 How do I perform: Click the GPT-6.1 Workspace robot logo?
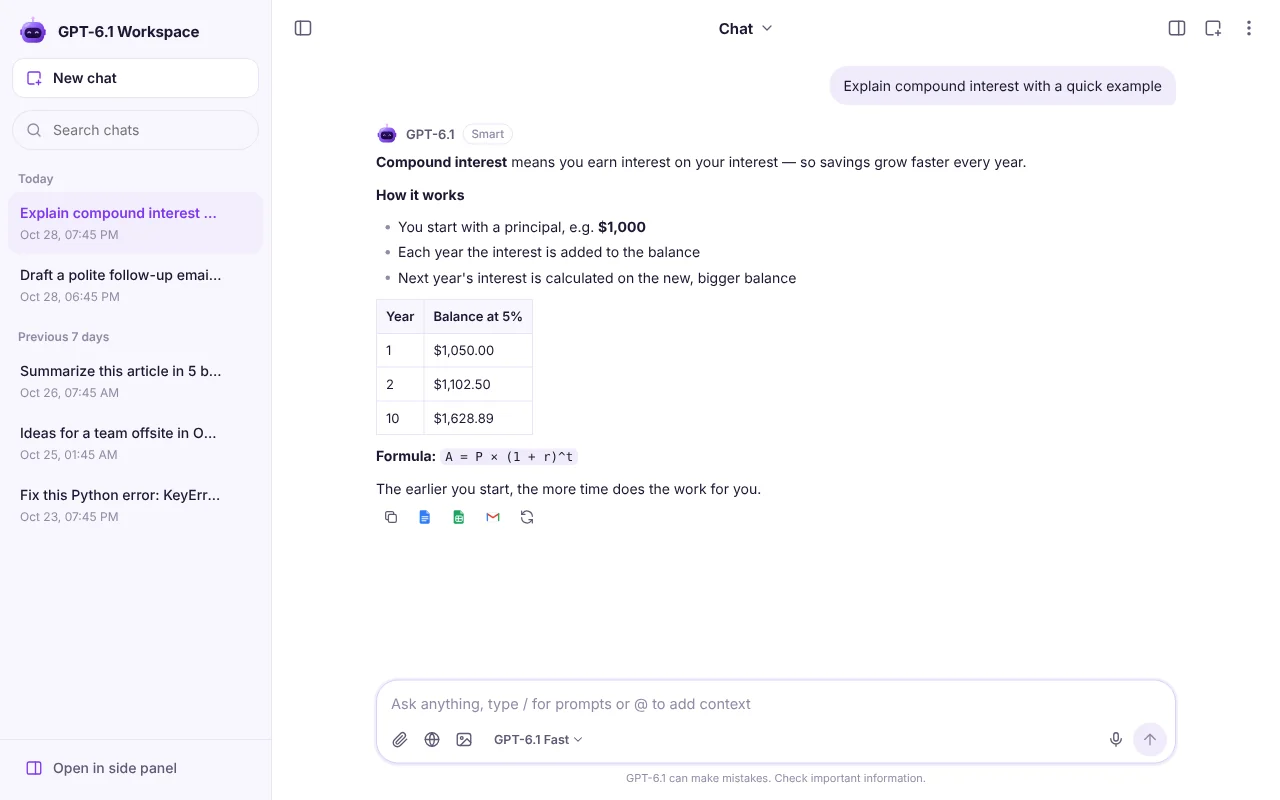pyautogui.click(x=33, y=31)
